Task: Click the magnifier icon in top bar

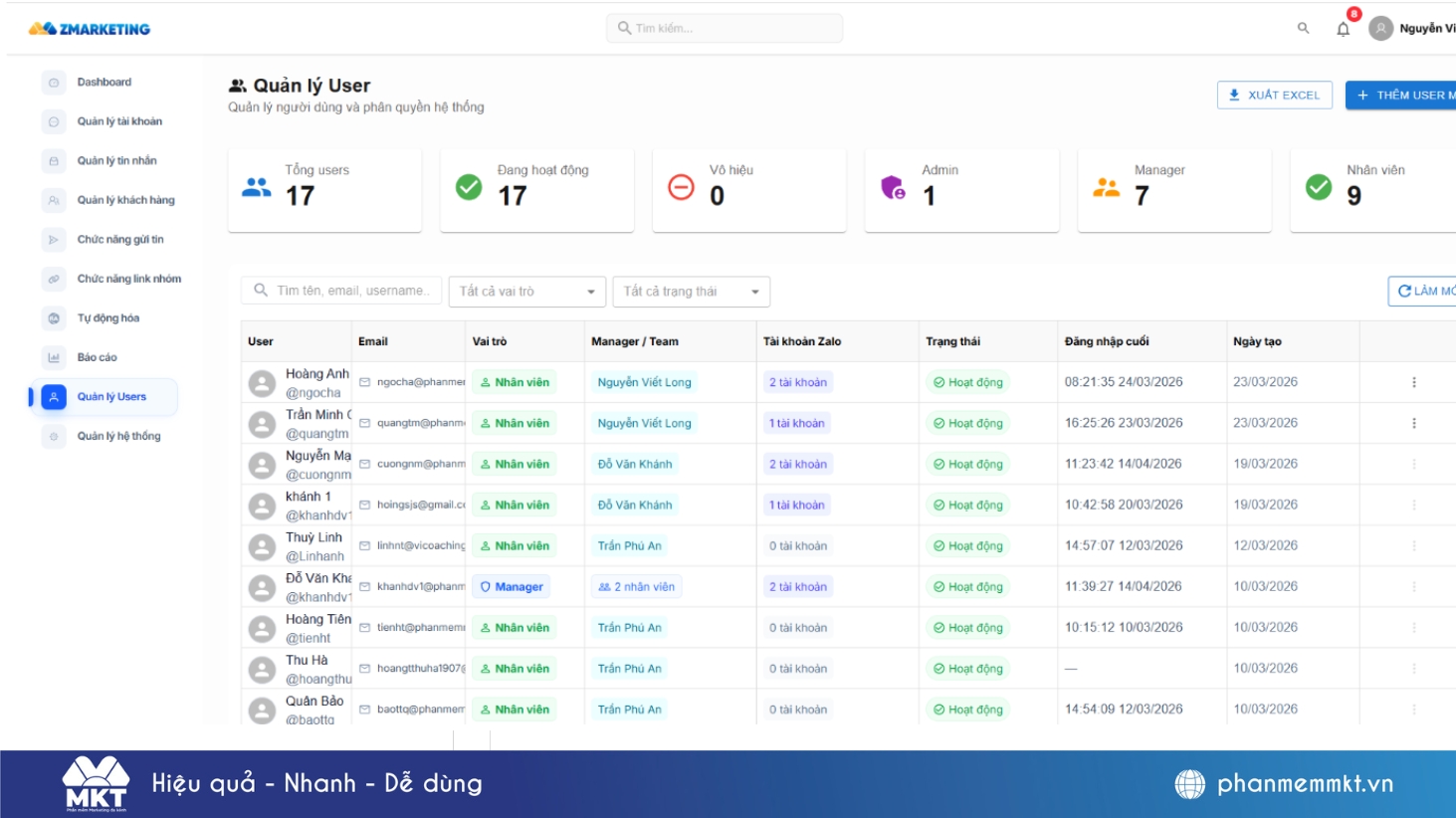Action: pos(1303,29)
